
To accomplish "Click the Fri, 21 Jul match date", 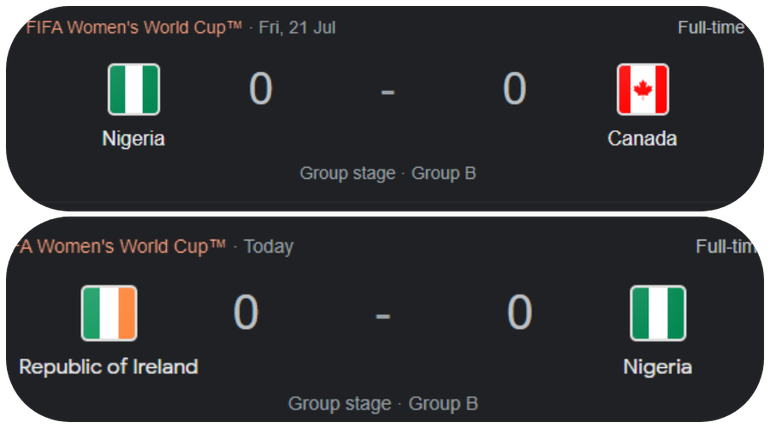I will (297, 28).
